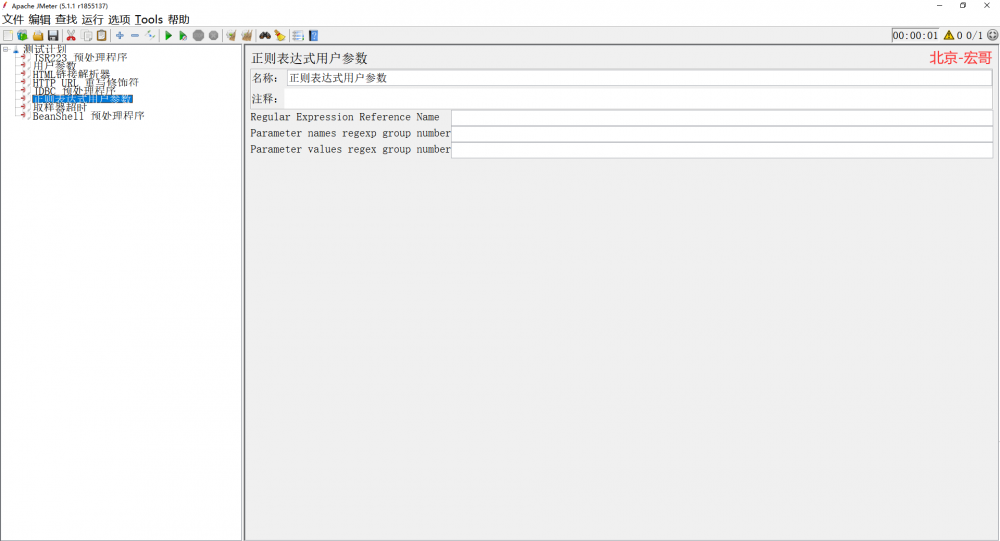
Task: Collapse all nodes with minus icon
Action: (x=135, y=36)
